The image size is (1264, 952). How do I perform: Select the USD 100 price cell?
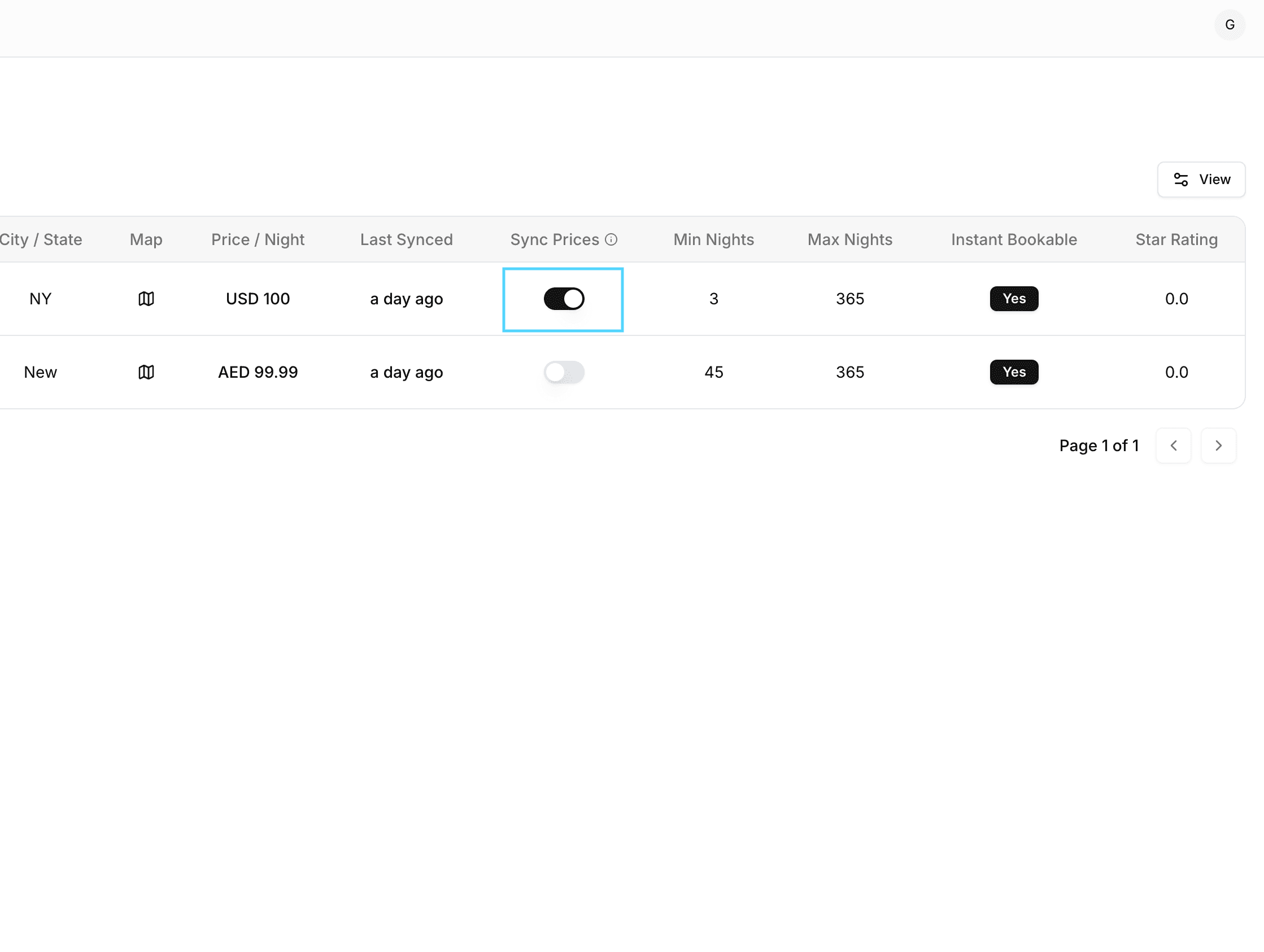pos(258,299)
